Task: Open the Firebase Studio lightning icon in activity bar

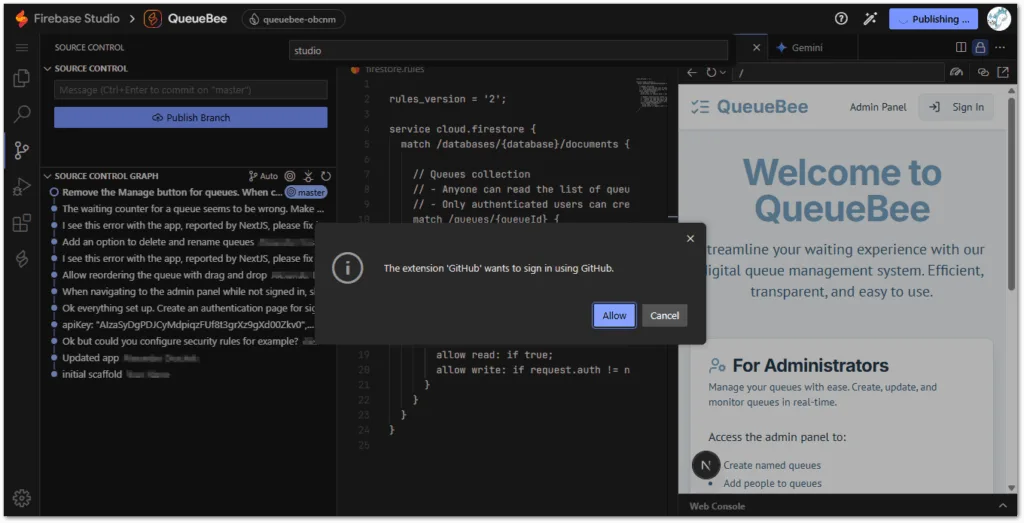Action: tap(22, 259)
